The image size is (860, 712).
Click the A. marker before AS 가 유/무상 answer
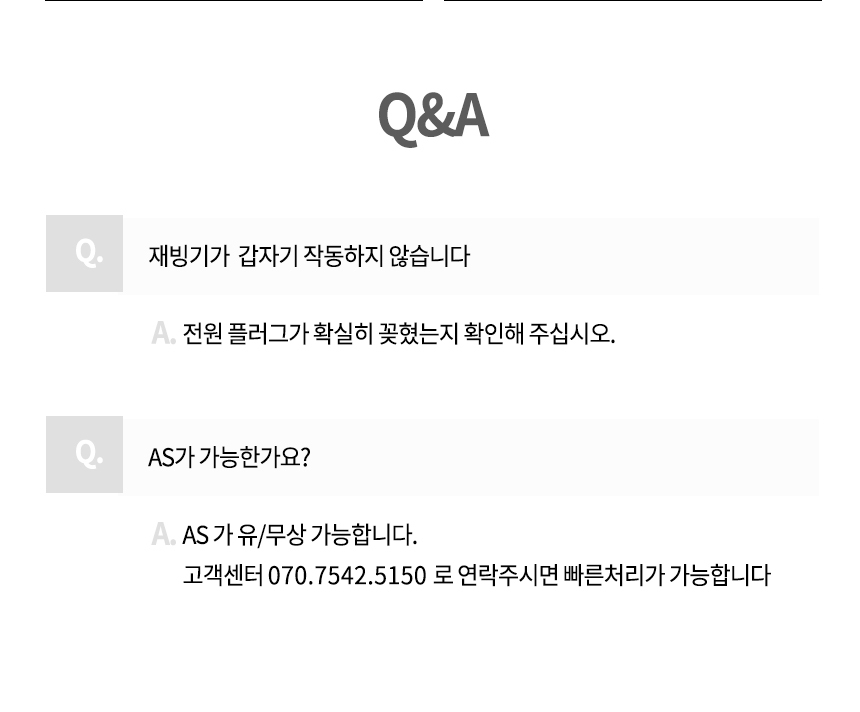pyautogui.click(x=163, y=534)
